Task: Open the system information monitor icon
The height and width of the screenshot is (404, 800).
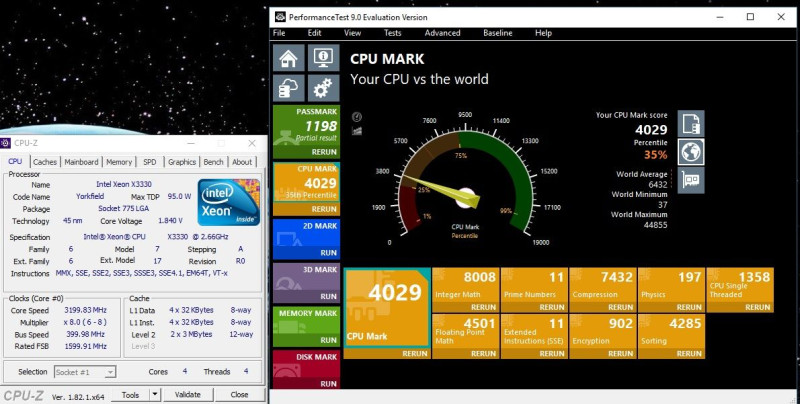Action: (x=323, y=57)
